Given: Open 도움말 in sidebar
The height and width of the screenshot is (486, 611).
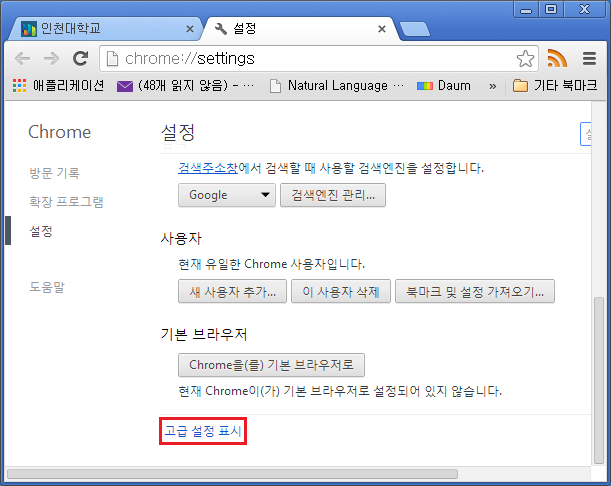Looking at the screenshot, I should 47,287.
